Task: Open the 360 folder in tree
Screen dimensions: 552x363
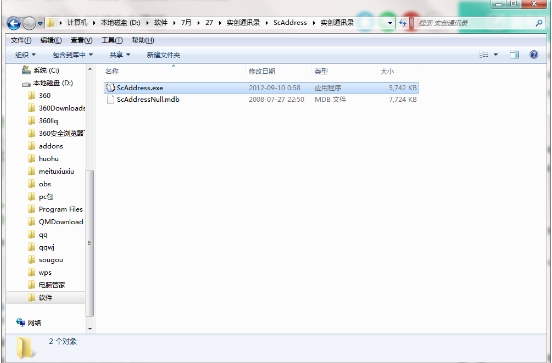Action: [44, 95]
